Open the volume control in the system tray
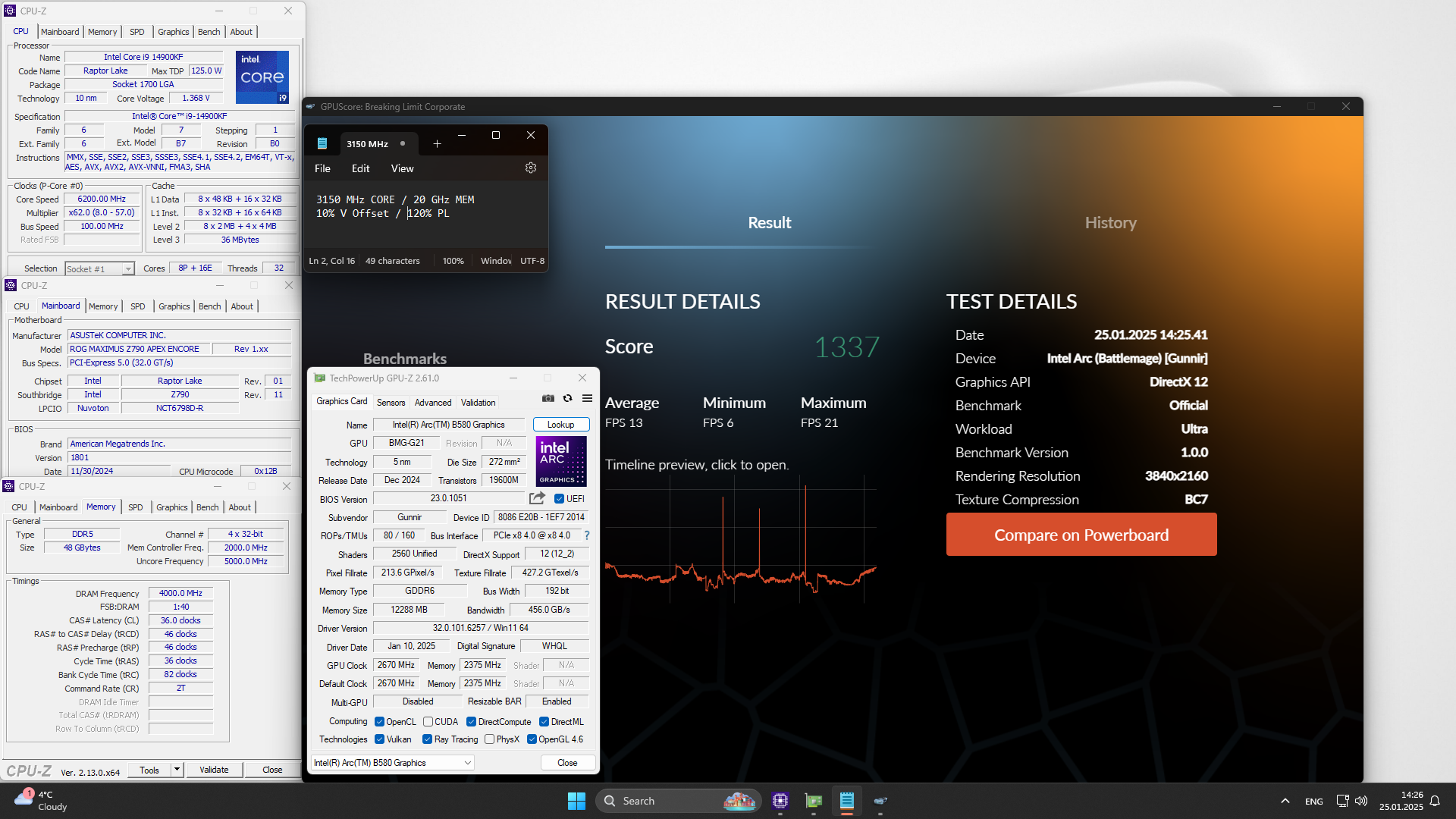Viewport: 1456px width, 819px height. click(x=1361, y=801)
